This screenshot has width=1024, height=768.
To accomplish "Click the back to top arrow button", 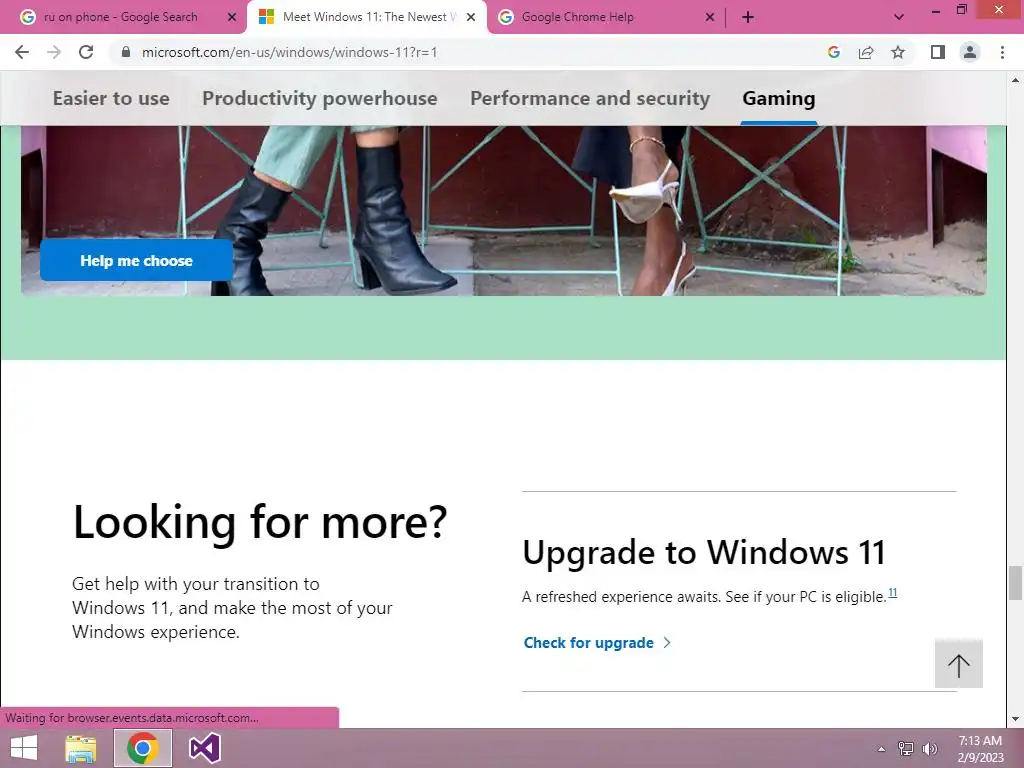I will pyautogui.click(x=959, y=664).
